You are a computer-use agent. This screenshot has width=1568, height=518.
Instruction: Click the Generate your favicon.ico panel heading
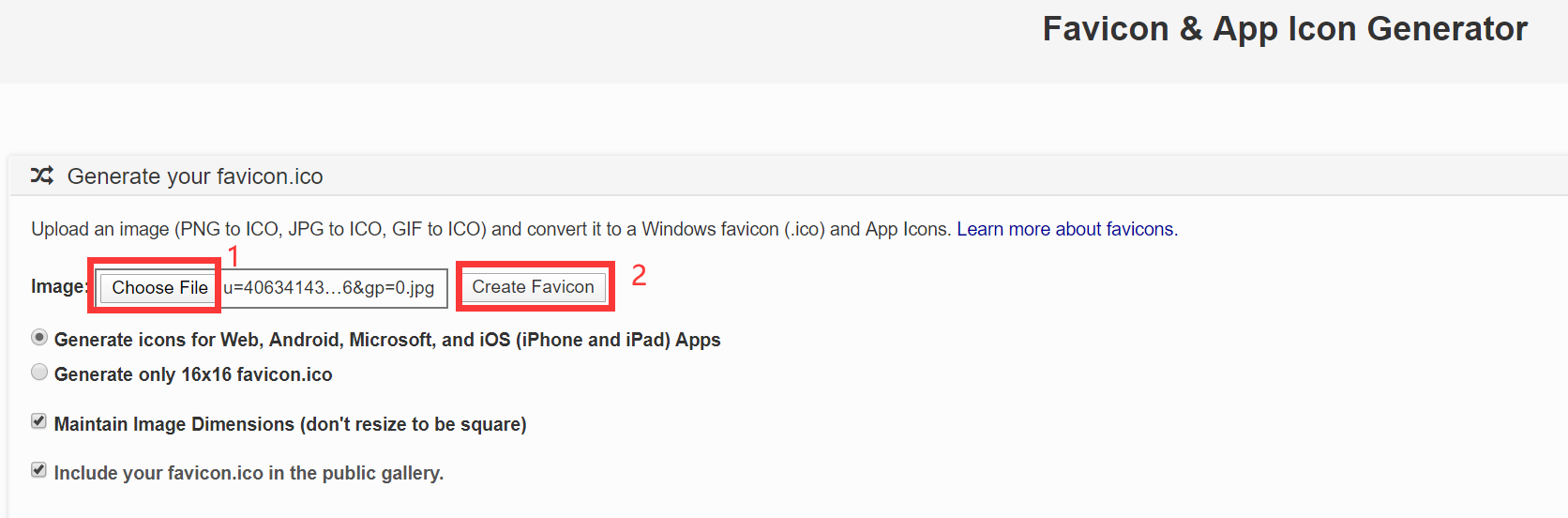pos(195,176)
